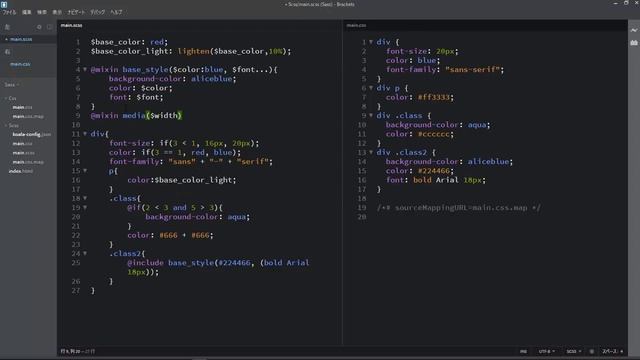Screen dimensions: 640x360
Task: Click "#666 + #666" on line 22
Action: pyautogui.click(x=184, y=235)
